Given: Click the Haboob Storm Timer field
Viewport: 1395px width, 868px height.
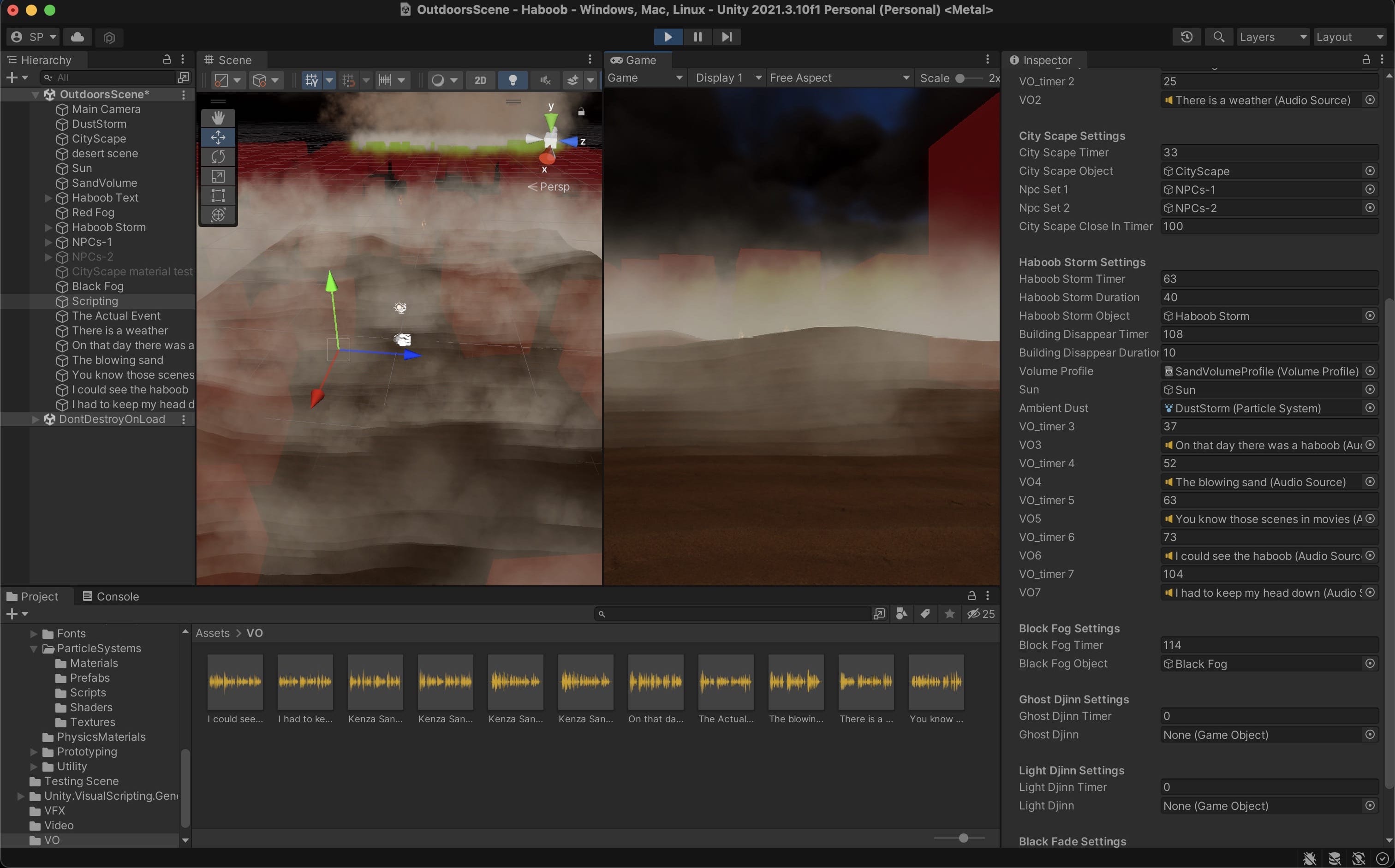Looking at the screenshot, I should point(1269,279).
